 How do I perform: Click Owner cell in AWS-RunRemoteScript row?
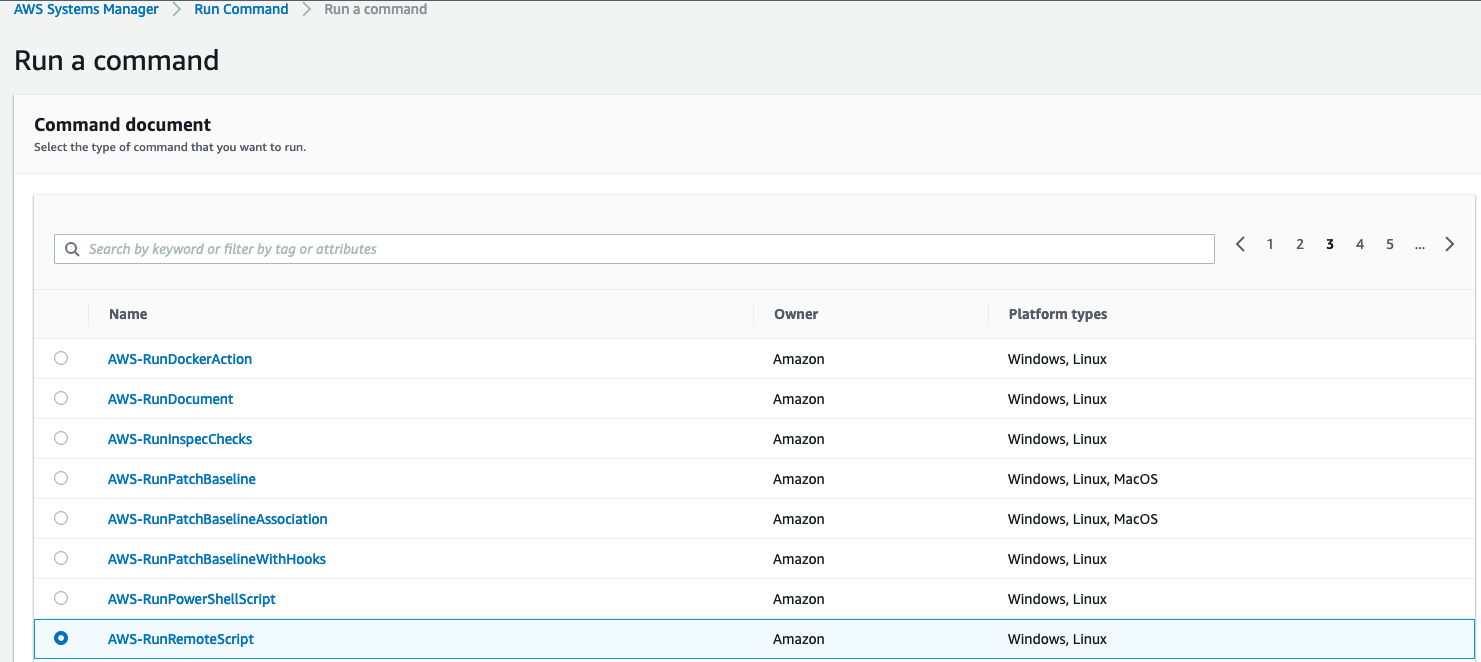coord(799,639)
